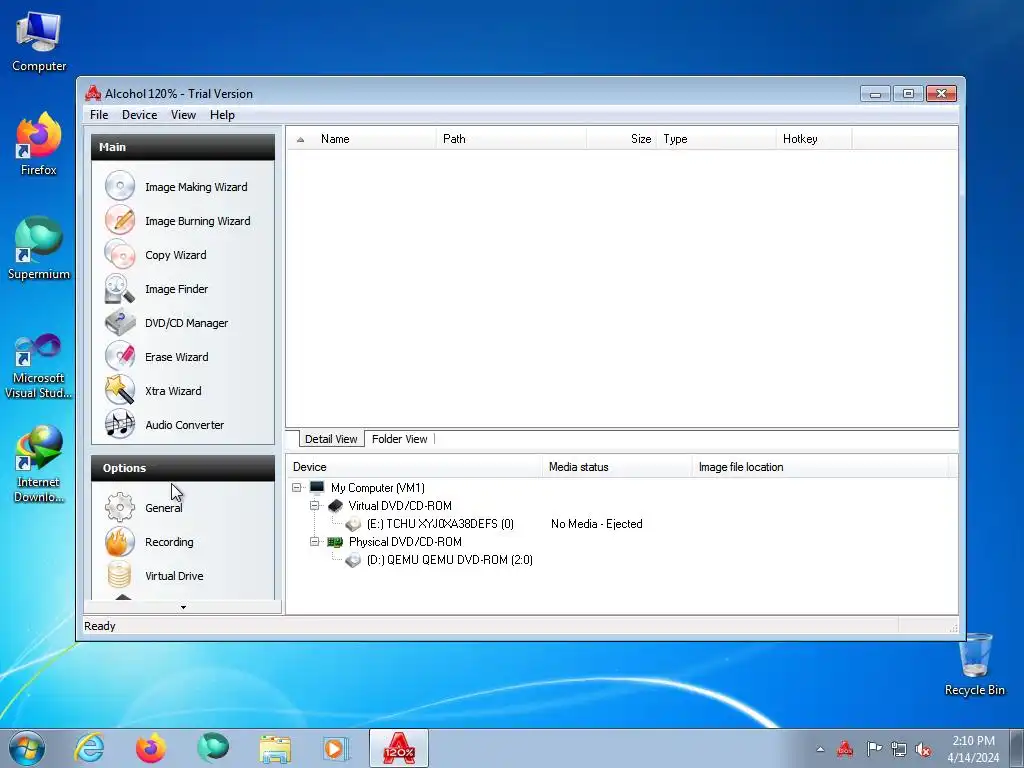Click the E: virtual drive disc icon
The image size is (1024, 768).
[x=353, y=524]
